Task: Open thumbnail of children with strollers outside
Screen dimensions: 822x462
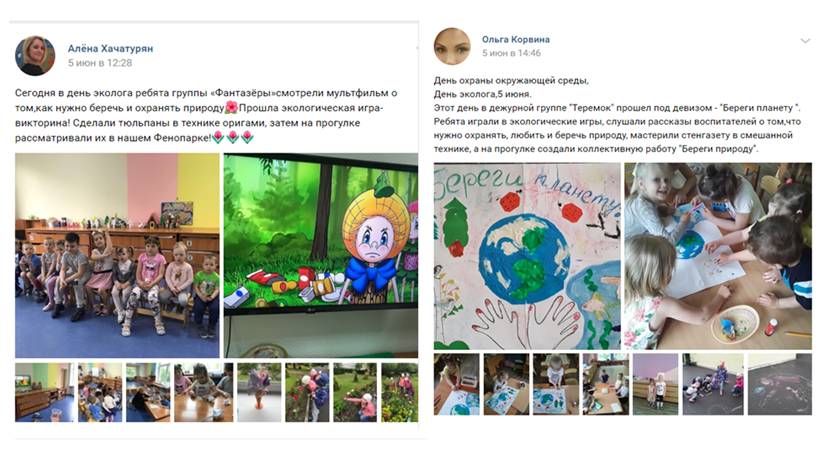Action: [713, 384]
